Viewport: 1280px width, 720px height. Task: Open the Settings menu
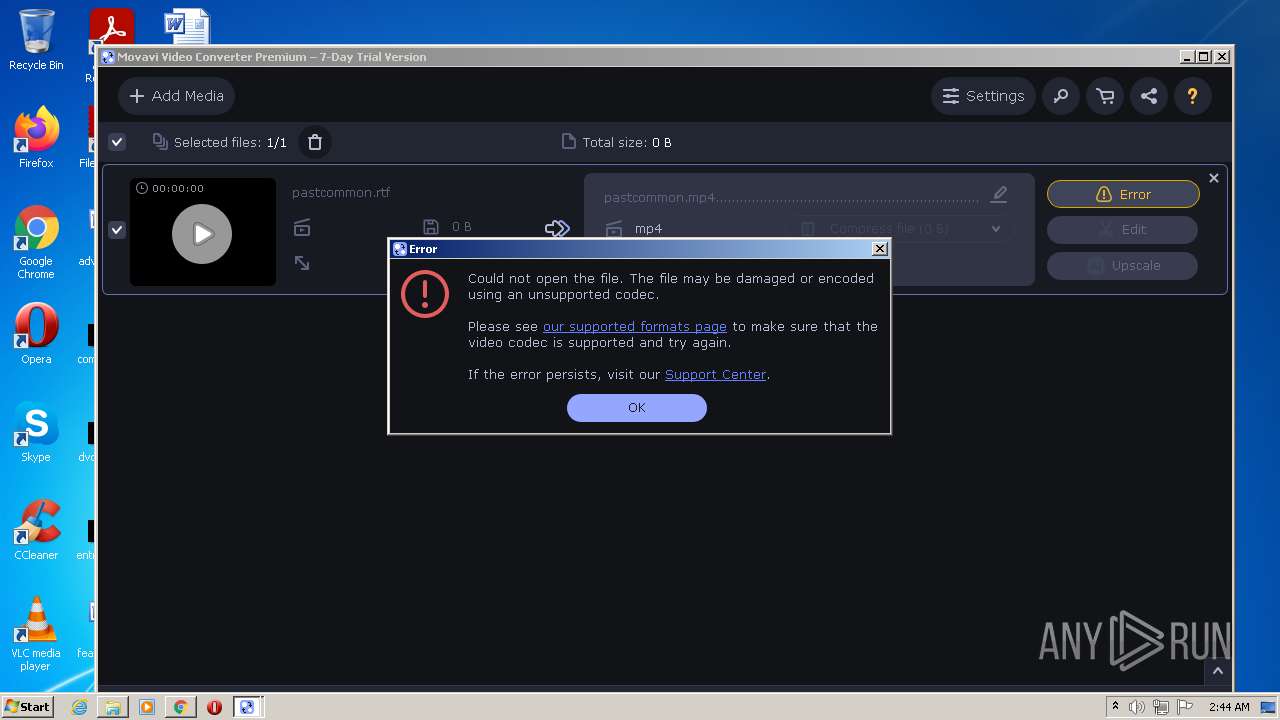coord(983,96)
